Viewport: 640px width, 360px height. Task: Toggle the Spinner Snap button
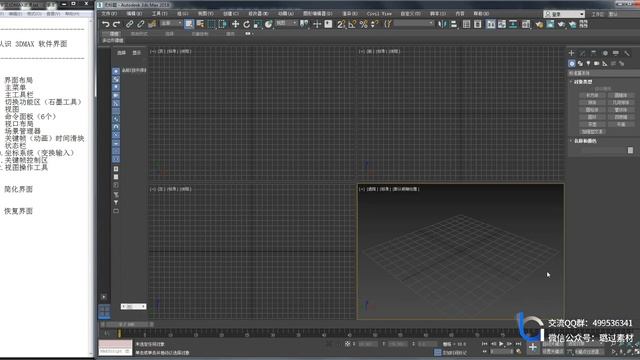coord(374,24)
